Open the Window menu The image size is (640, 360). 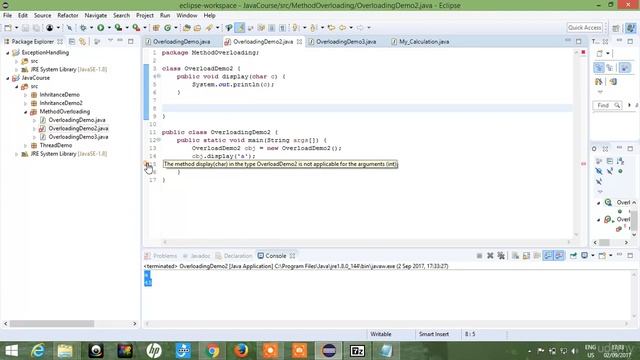click(187, 16)
